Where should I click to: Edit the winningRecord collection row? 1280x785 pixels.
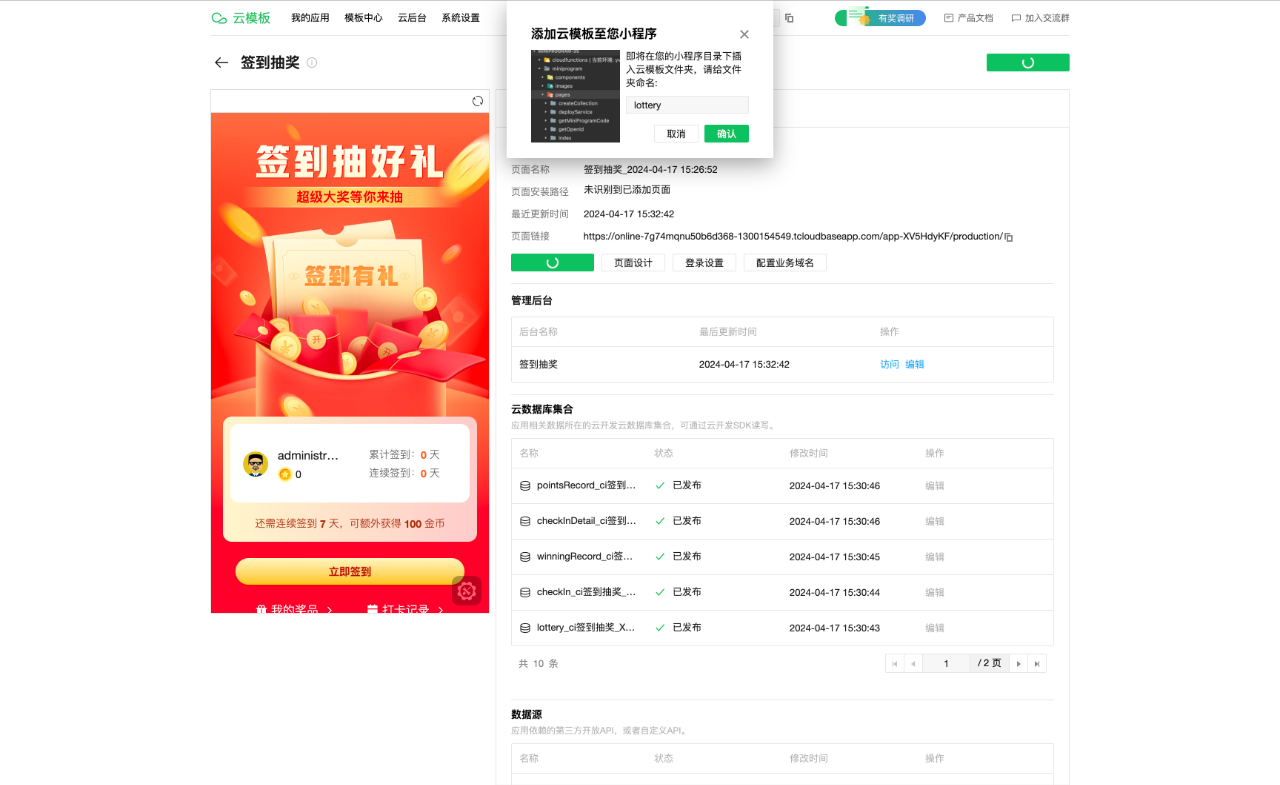click(934, 557)
